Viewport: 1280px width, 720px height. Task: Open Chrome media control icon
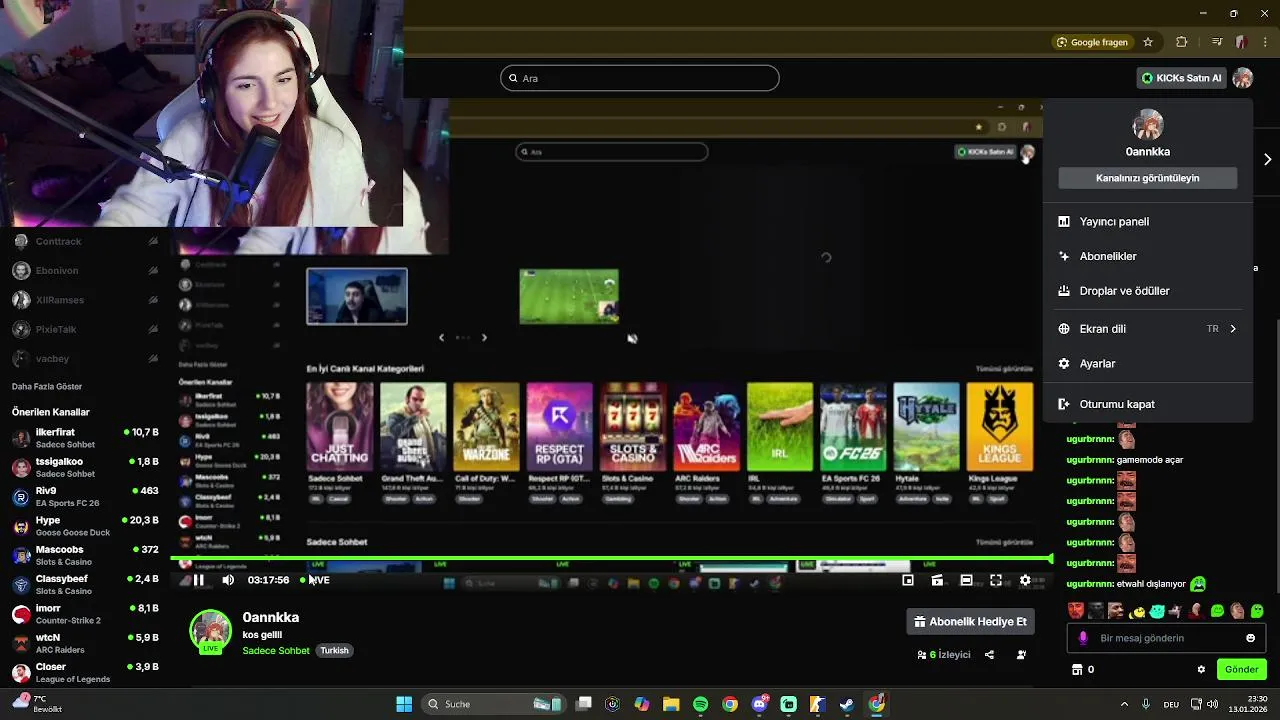(1216, 42)
